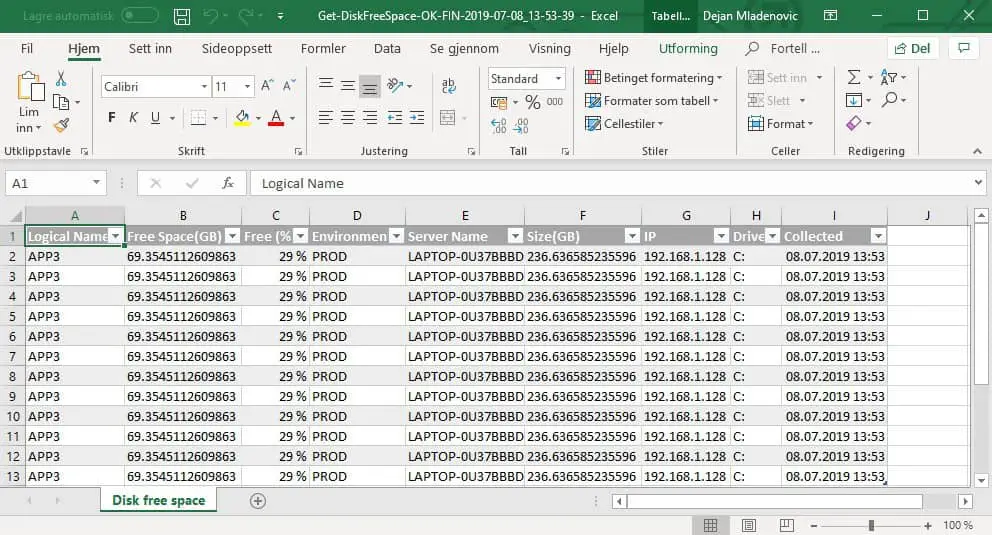Toggle italic K formatting

pyautogui.click(x=133, y=118)
